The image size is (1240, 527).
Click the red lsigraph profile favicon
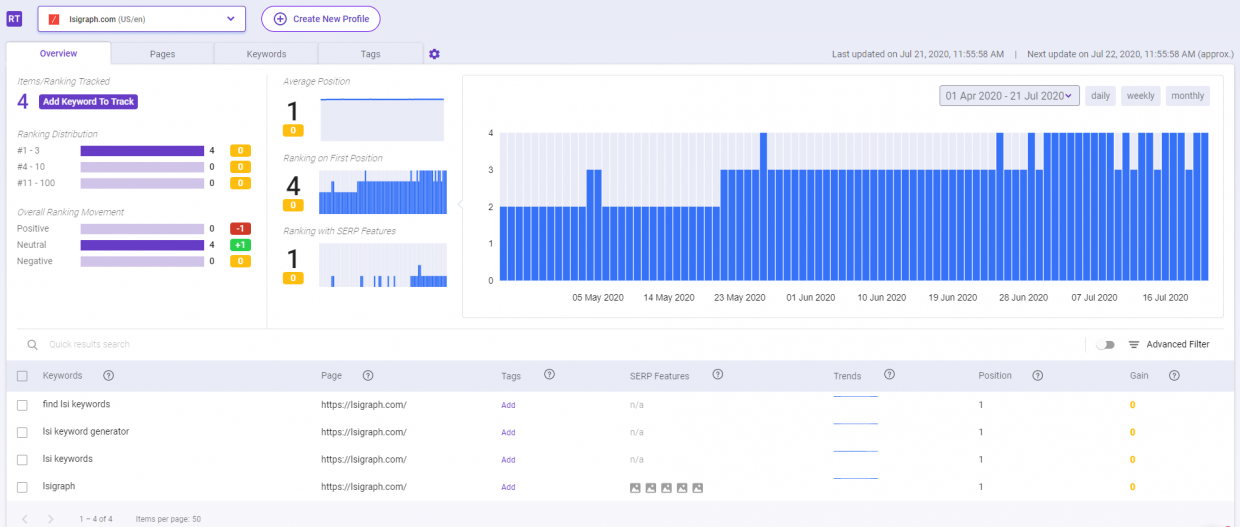[x=54, y=19]
